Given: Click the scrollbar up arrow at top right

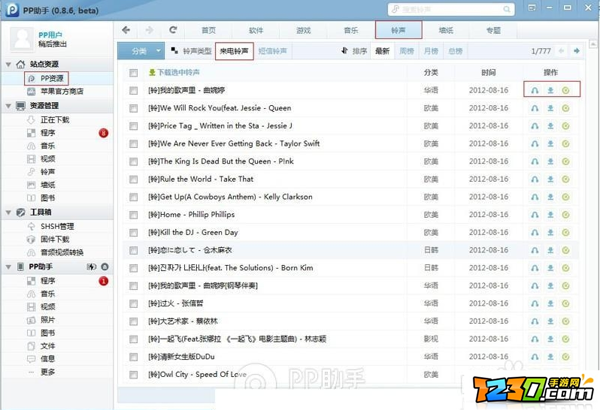Looking at the screenshot, I should point(593,44).
